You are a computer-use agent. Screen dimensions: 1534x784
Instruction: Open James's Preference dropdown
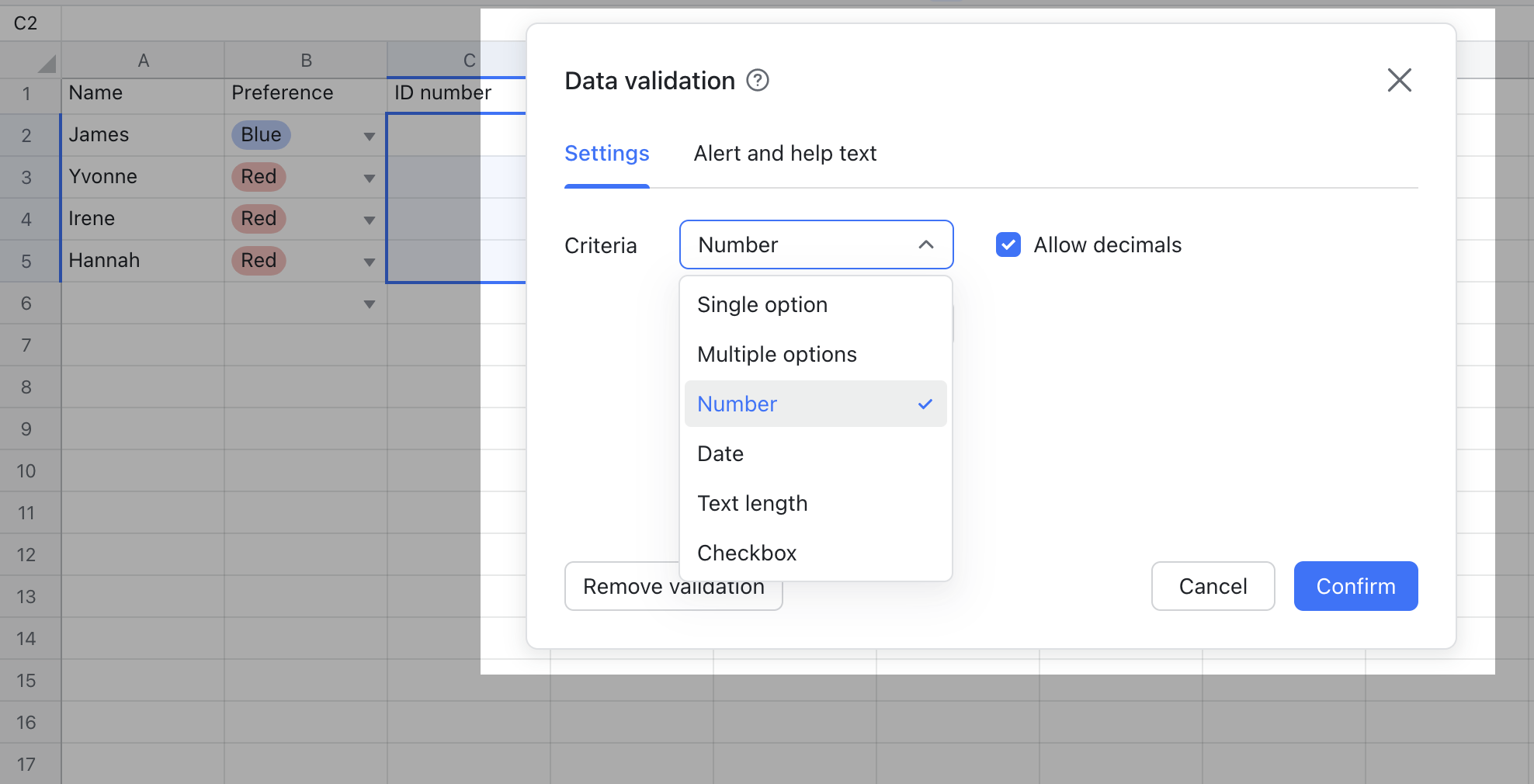tap(370, 135)
